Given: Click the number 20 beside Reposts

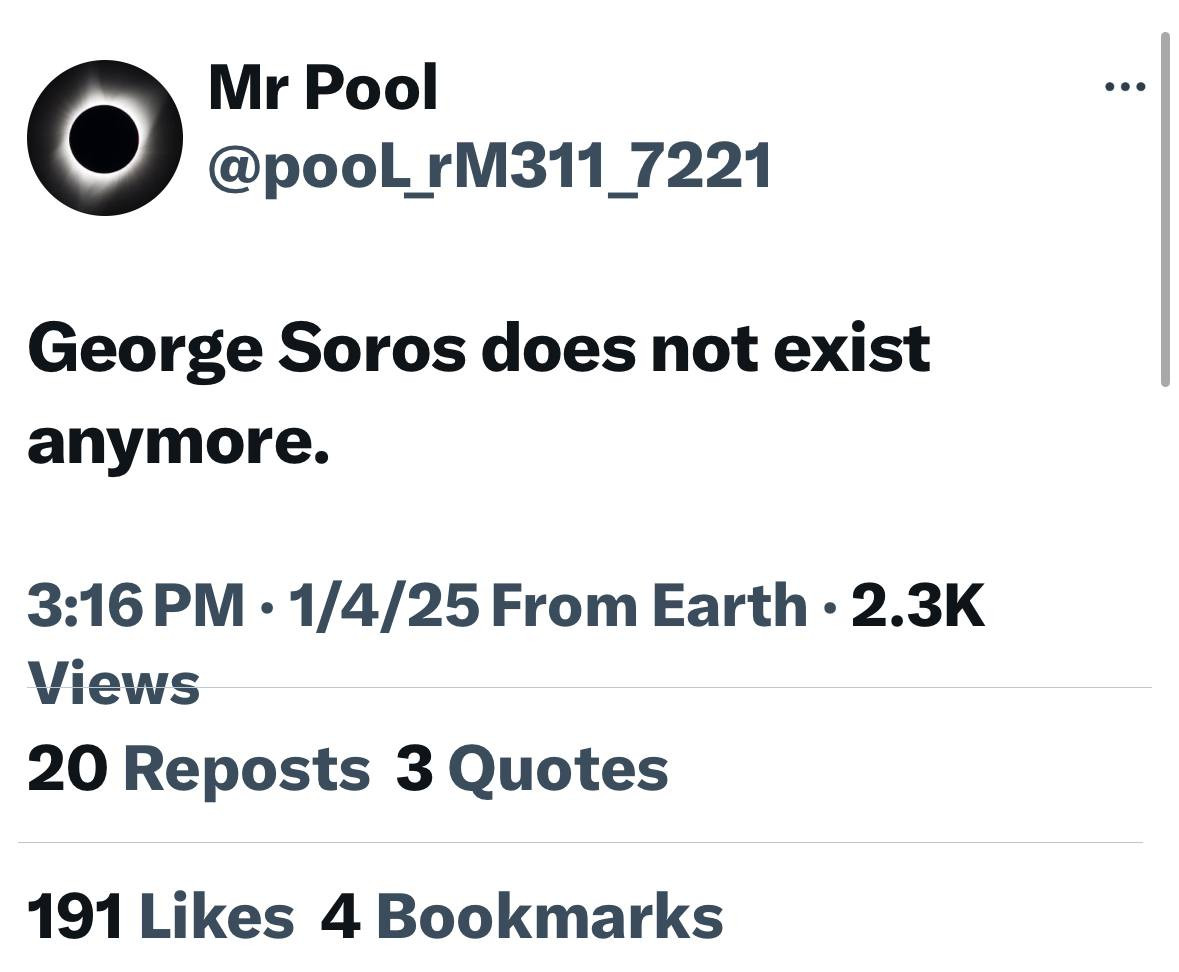Looking at the screenshot, I should pos(67,770).
